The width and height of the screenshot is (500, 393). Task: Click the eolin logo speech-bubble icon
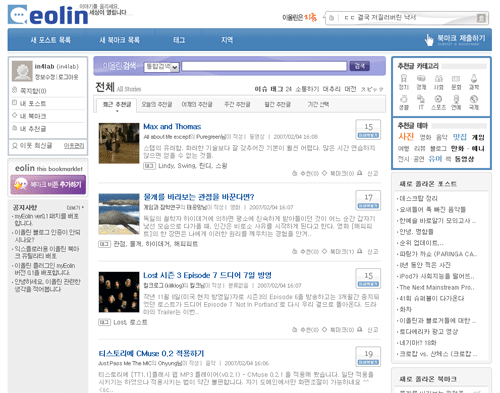18,14
